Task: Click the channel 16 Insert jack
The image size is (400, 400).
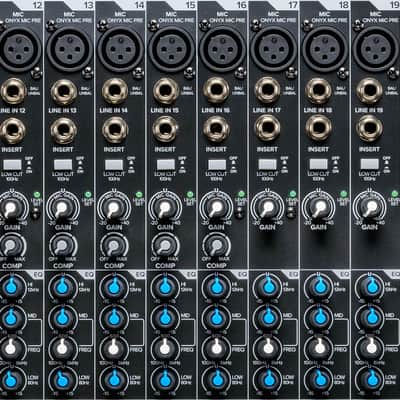Action: [x=216, y=129]
